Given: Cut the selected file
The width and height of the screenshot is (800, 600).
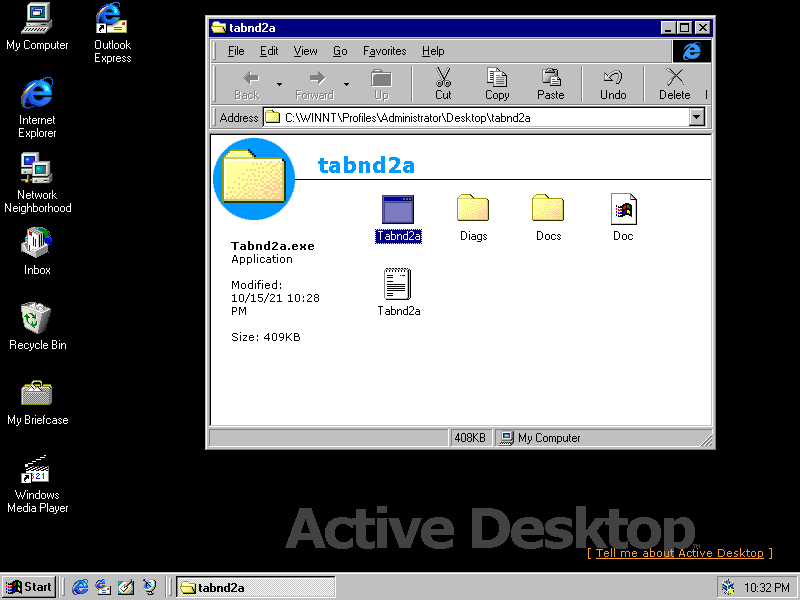Looking at the screenshot, I should tap(443, 84).
